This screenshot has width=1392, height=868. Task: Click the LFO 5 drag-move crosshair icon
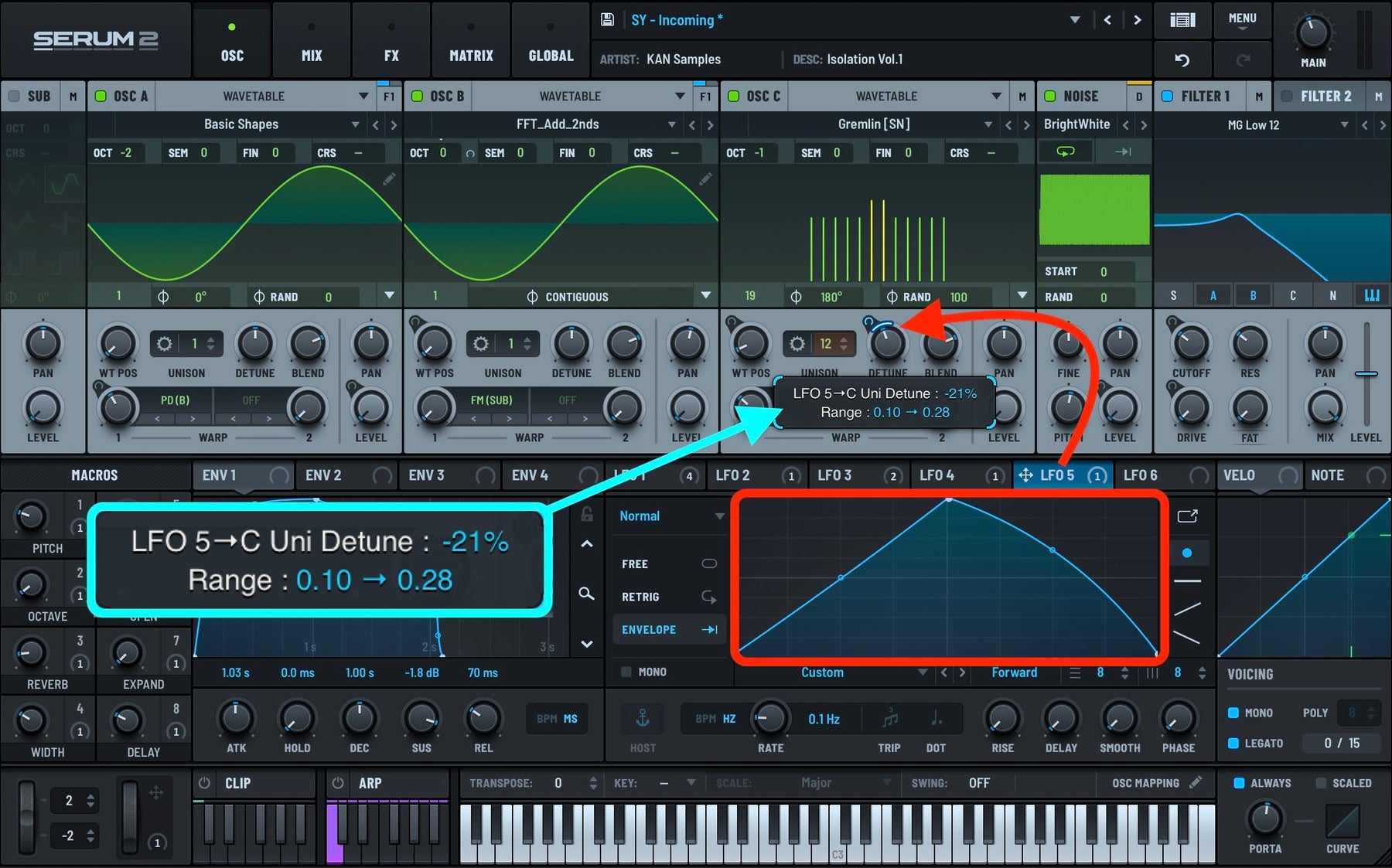pos(1025,475)
